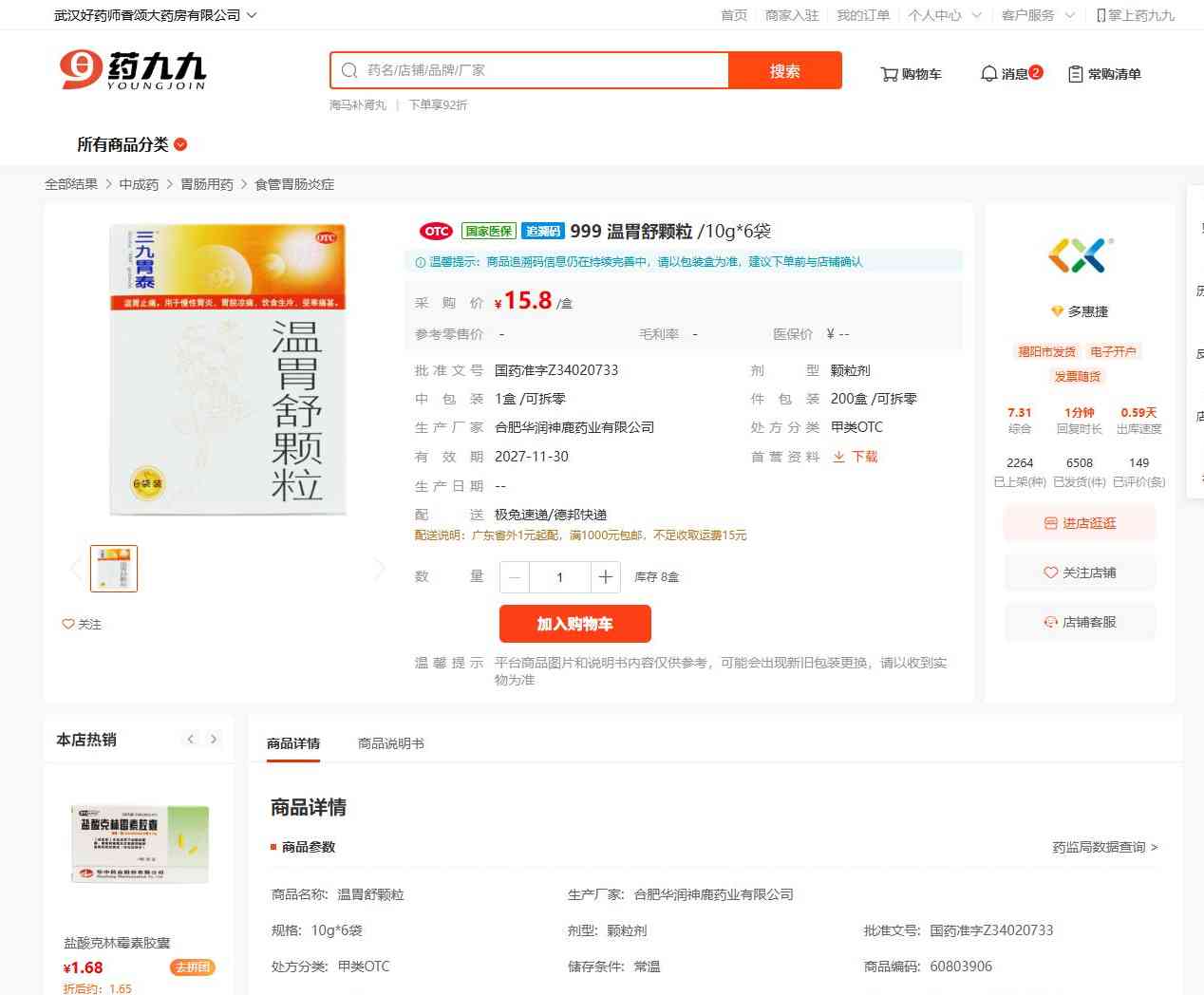Screen dimensions: 1204x995
Task: Switch to the 商品说明书 tab
Action: coord(390,743)
